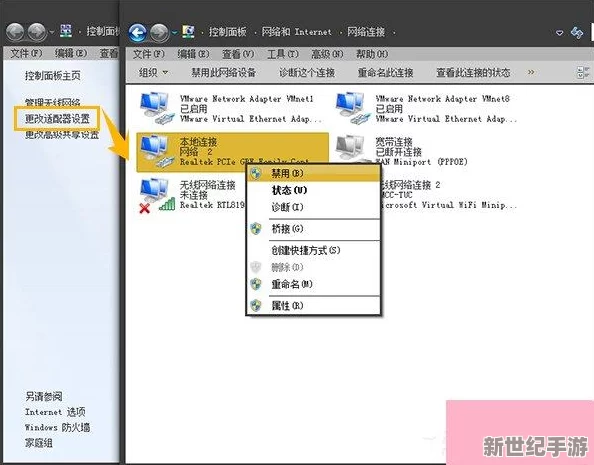Click 网络连接 breadcrumb in address bar

click(366, 32)
